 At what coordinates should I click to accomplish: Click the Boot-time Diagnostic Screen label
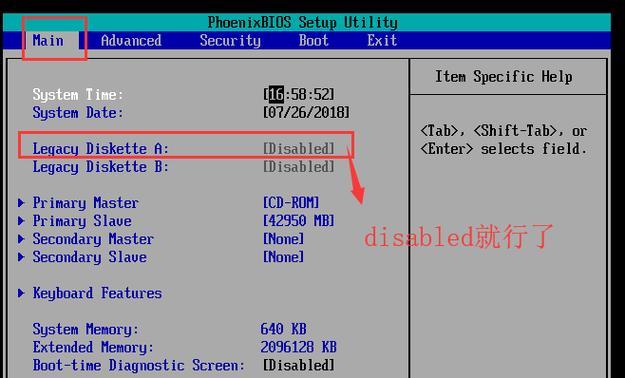tap(139, 365)
